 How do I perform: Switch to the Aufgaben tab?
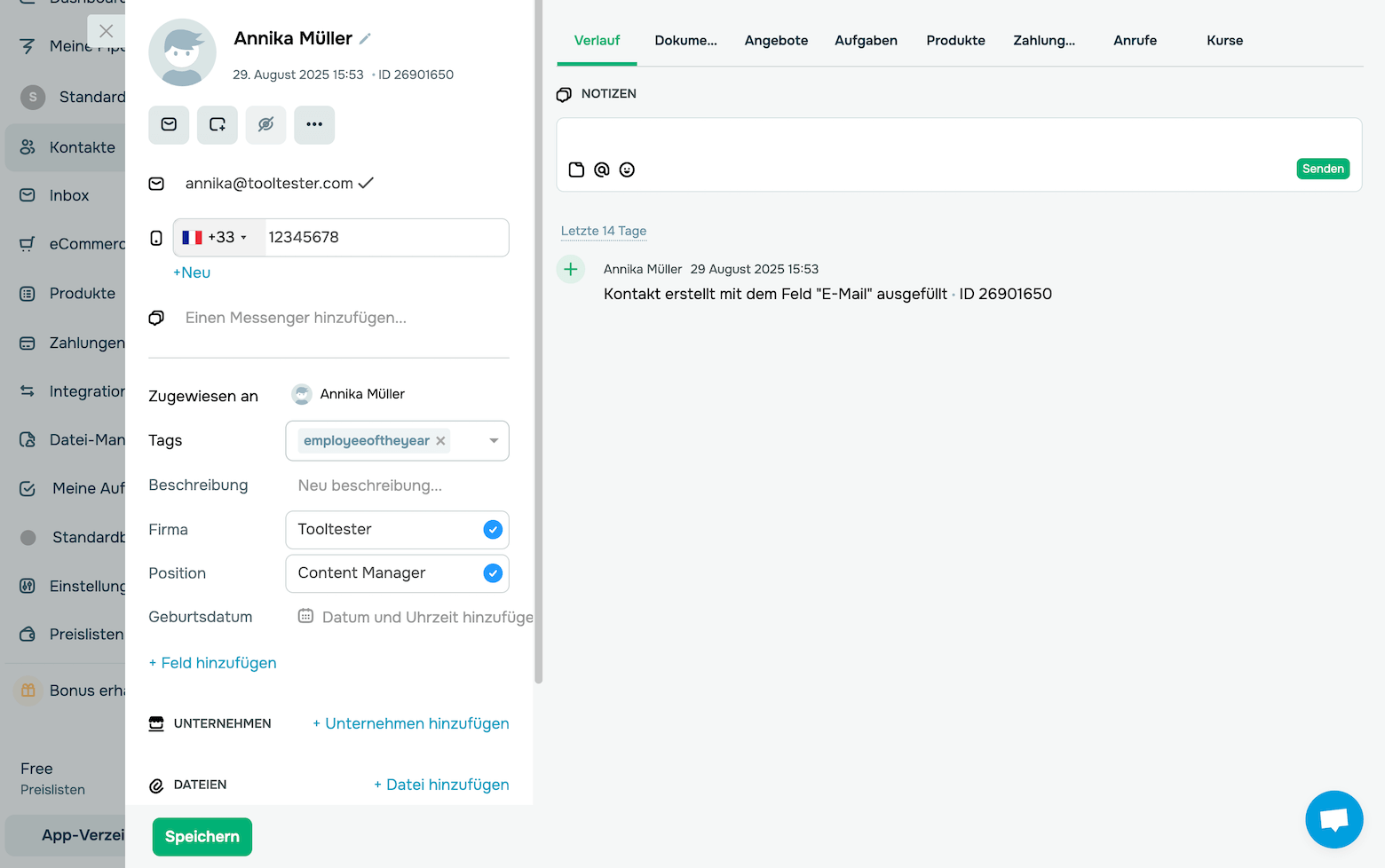point(866,41)
